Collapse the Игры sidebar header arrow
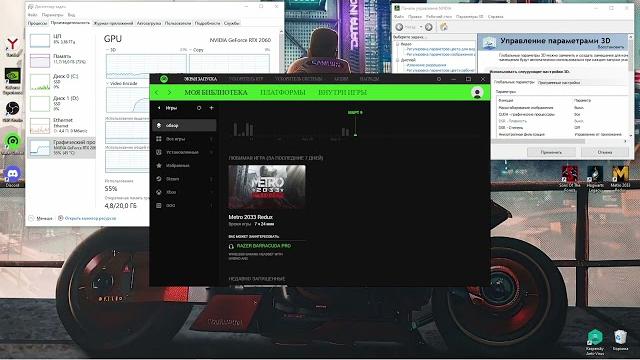640x360 pixels. point(159,108)
